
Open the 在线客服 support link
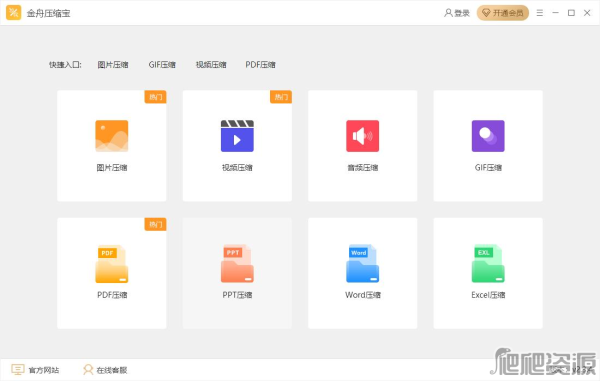[112, 370]
